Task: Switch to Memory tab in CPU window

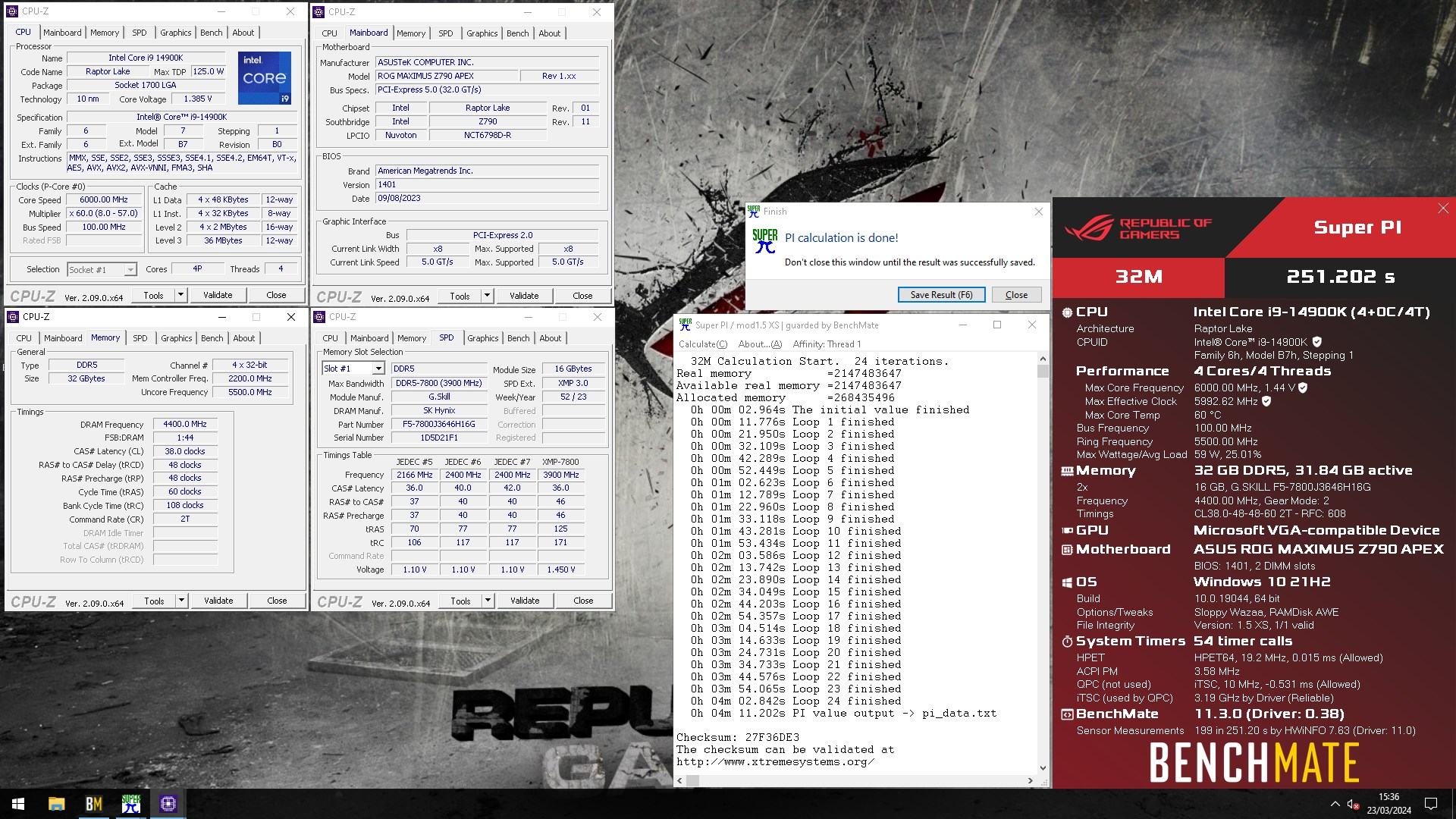Action: click(x=105, y=33)
